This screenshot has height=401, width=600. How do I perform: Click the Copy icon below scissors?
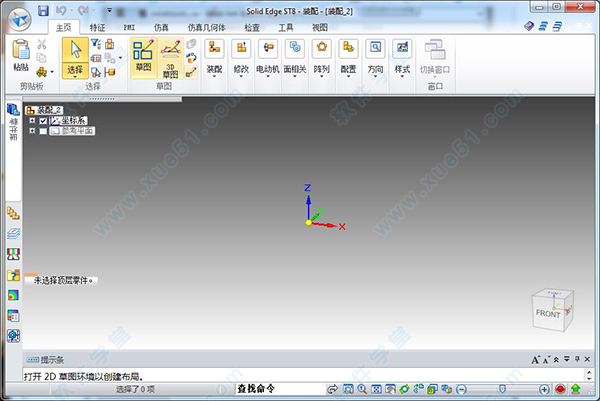click(41, 58)
